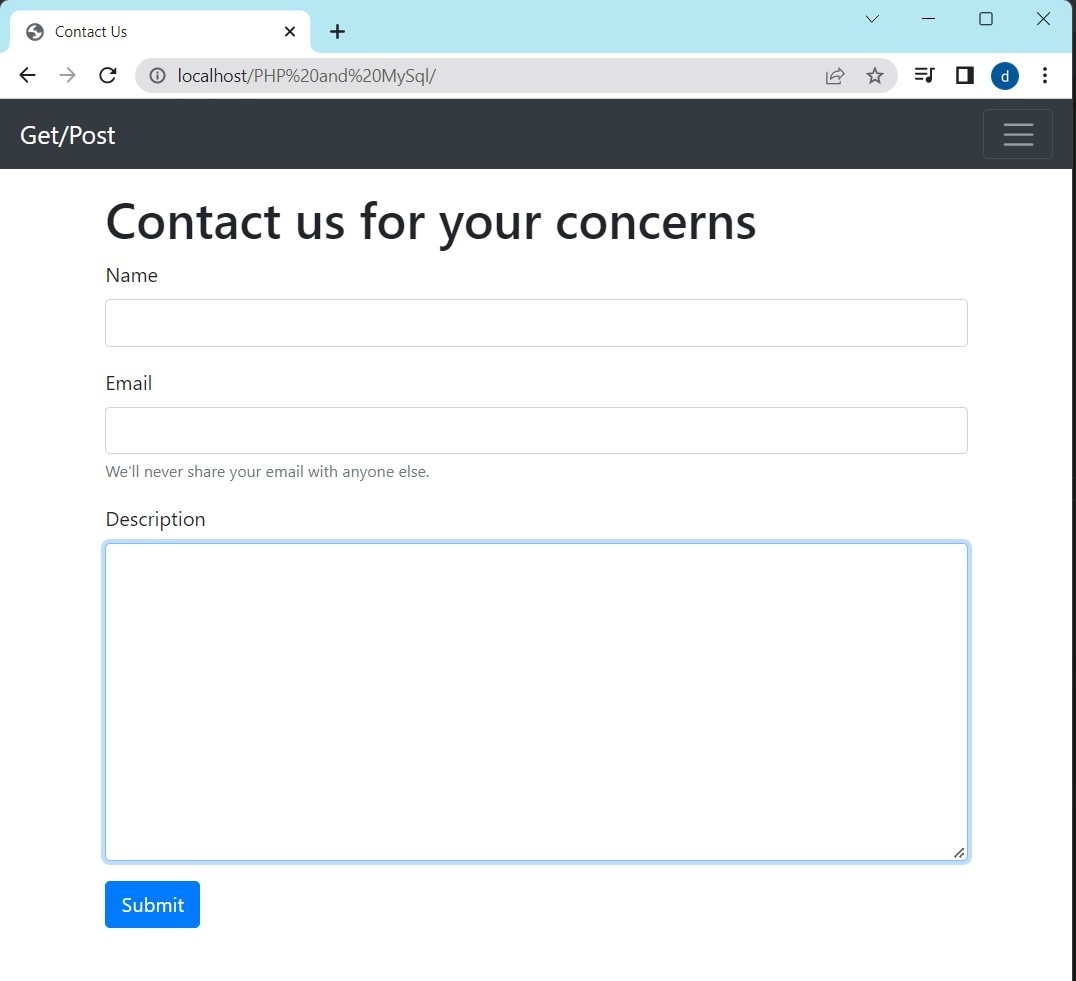Image resolution: width=1076 pixels, height=981 pixels.
Task: Bookmark this page with the star icon
Action: click(x=875, y=76)
